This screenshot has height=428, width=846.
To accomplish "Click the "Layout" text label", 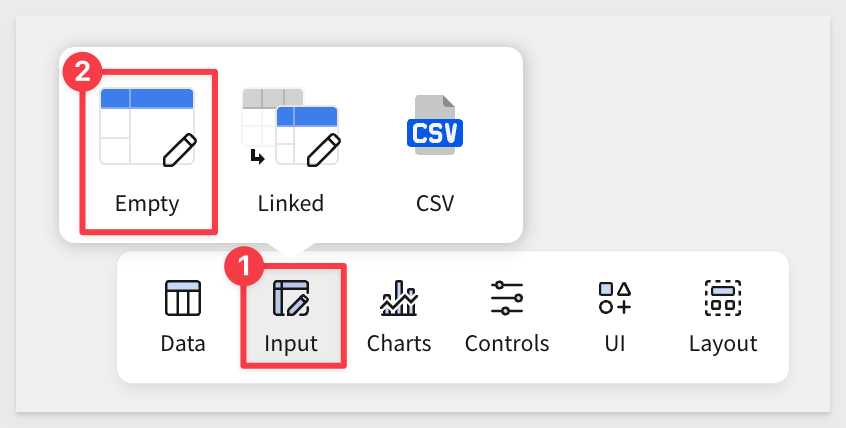I will pos(723,344).
